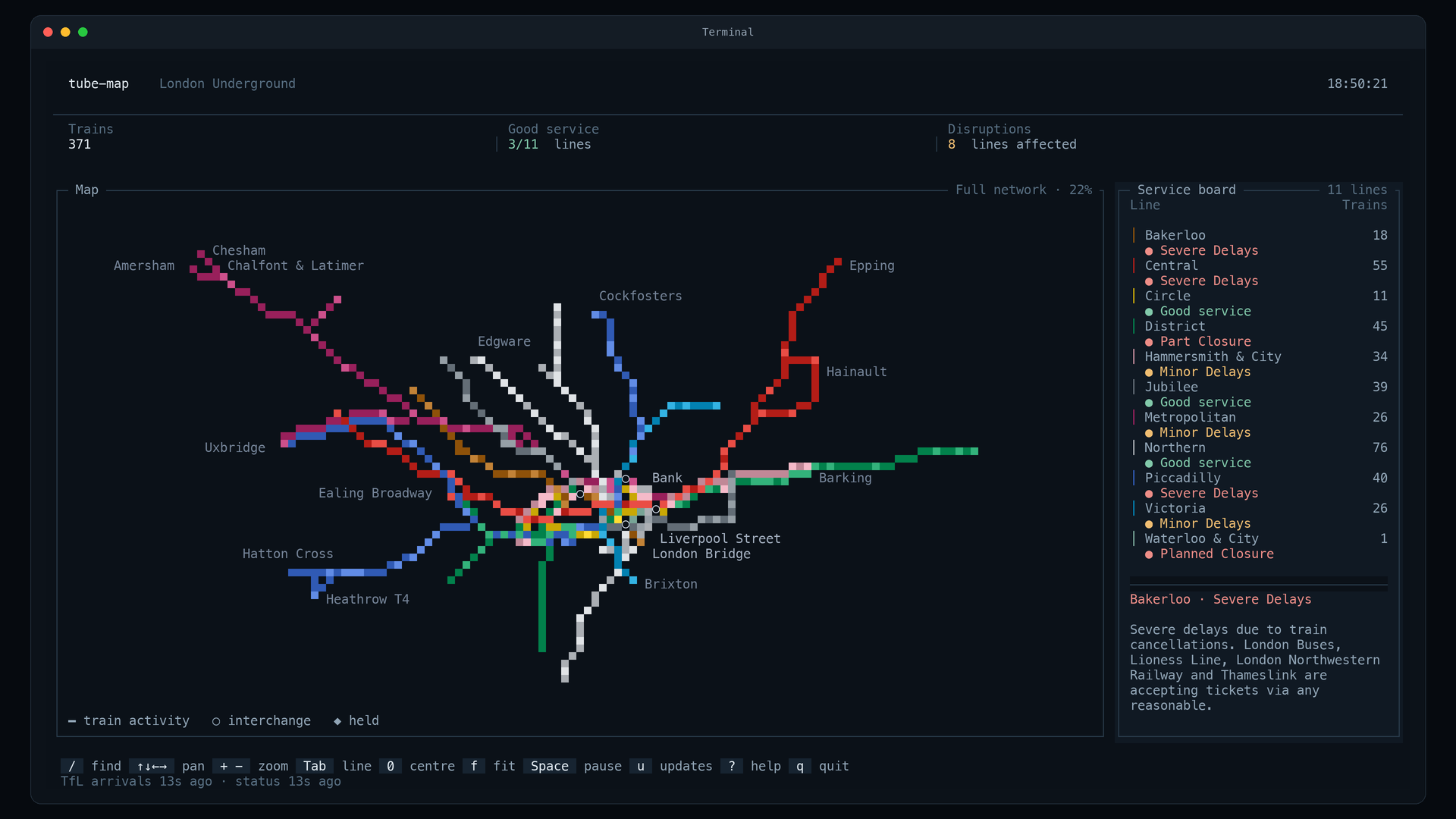Click the interchange legend circle icon

coord(216,721)
